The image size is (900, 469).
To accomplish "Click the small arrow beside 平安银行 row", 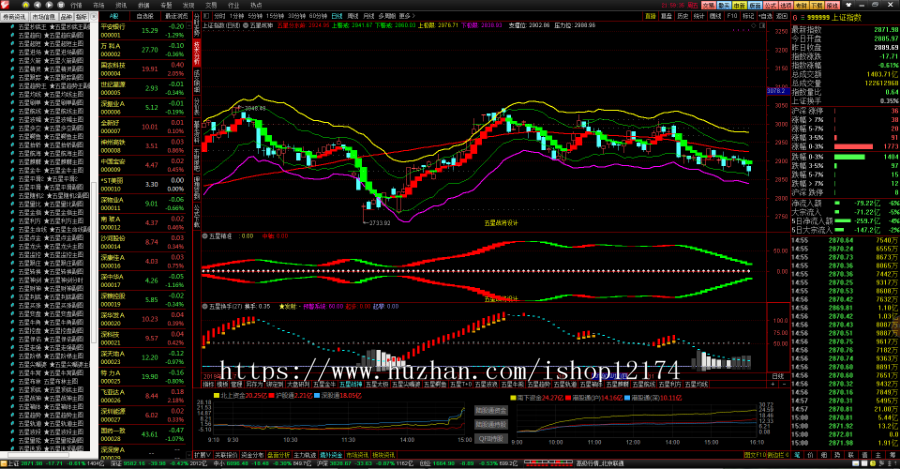I will point(188,26).
